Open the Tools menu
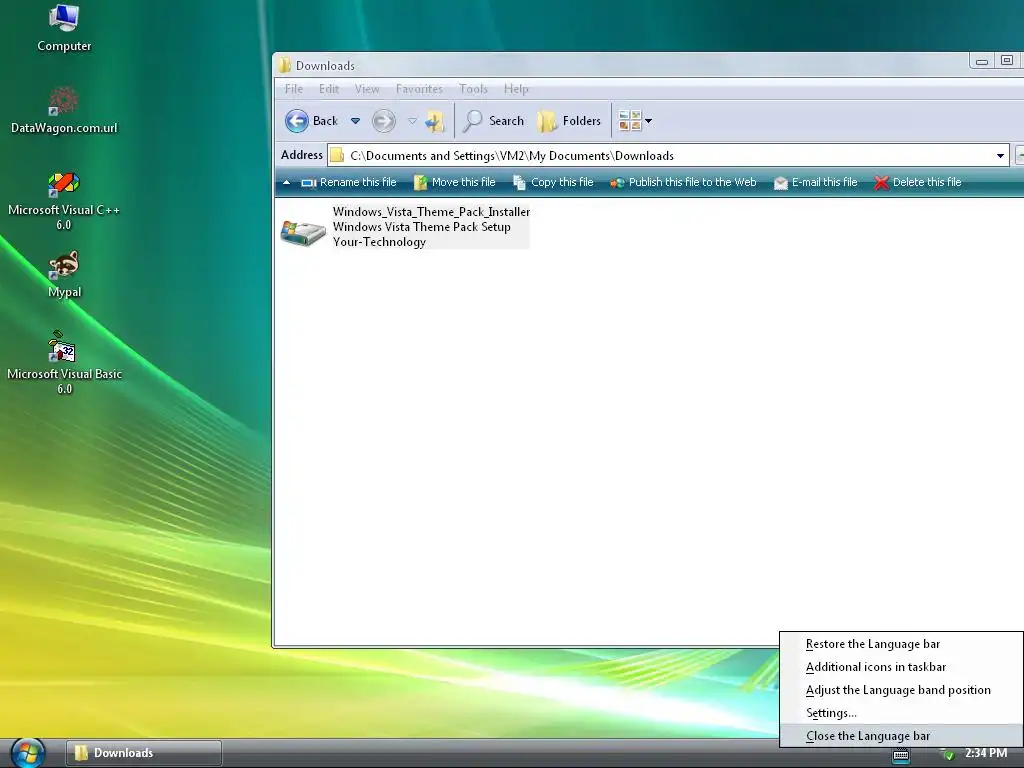Image resolution: width=1024 pixels, height=768 pixels. click(x=473, y=89)
